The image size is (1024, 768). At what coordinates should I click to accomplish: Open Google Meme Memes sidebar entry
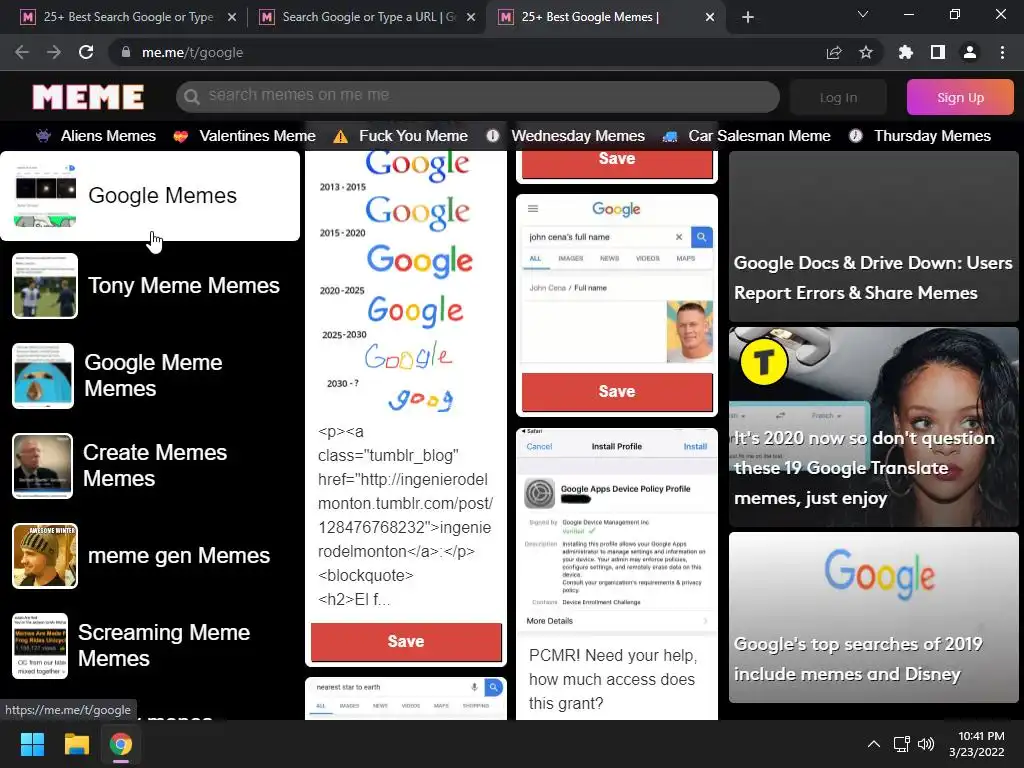coord(150,376)
